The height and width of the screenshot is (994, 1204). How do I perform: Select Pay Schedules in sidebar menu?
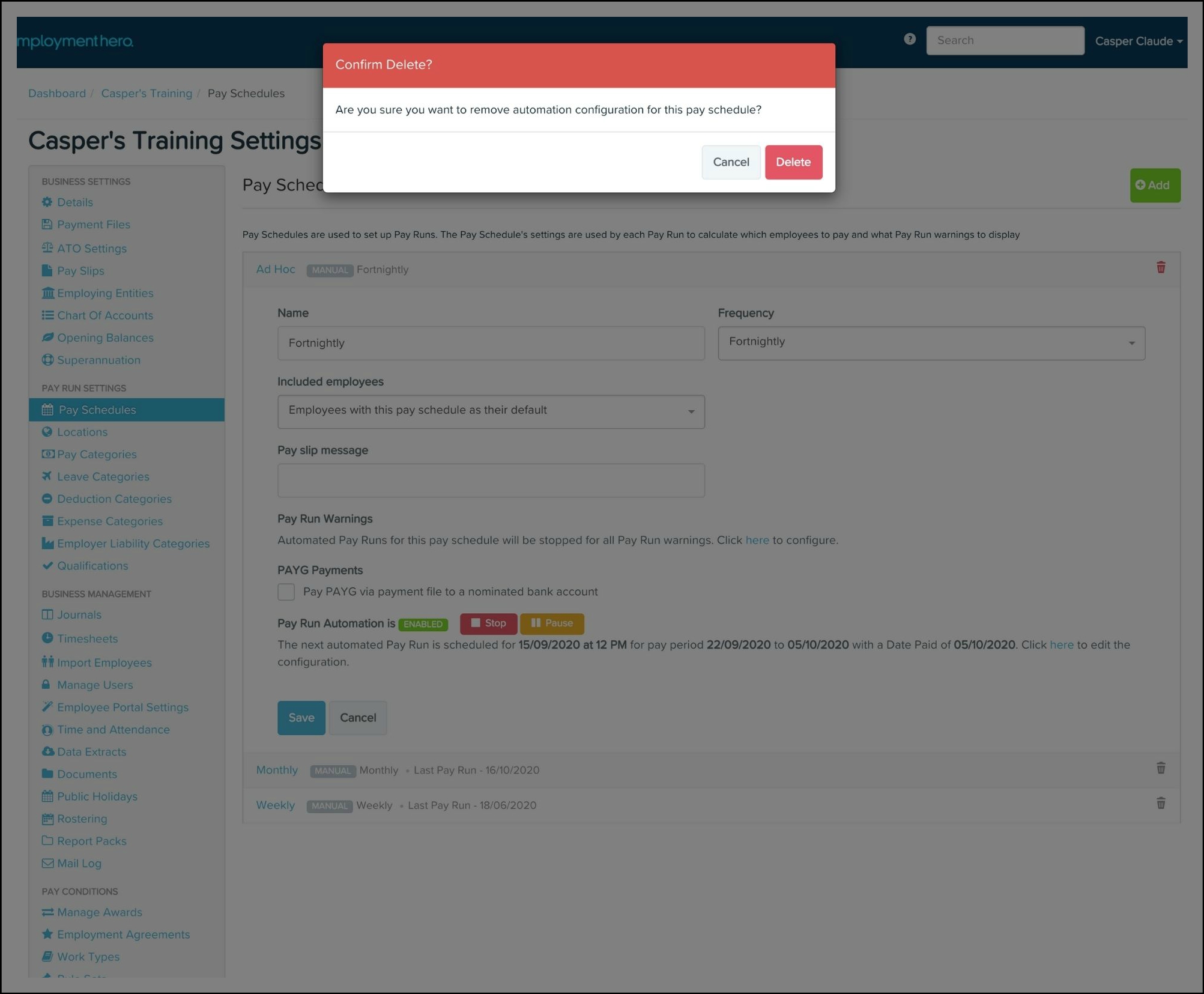pyautogui.click(x=97, y=410)
